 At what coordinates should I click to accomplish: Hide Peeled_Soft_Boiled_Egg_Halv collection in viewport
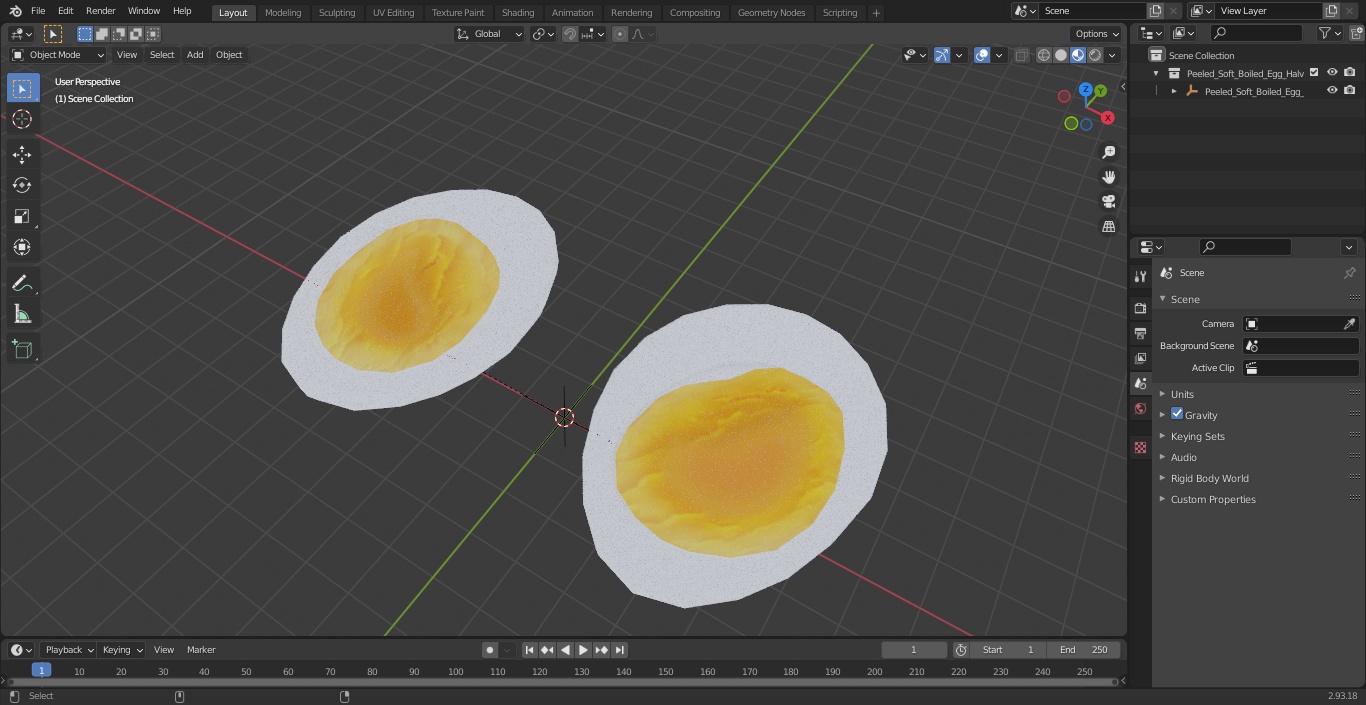click(x=1332, y=72)
